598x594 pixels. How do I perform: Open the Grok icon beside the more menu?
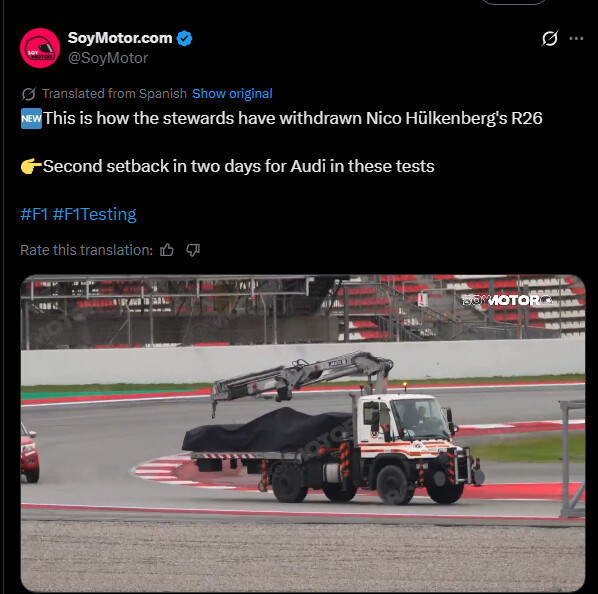550,38
